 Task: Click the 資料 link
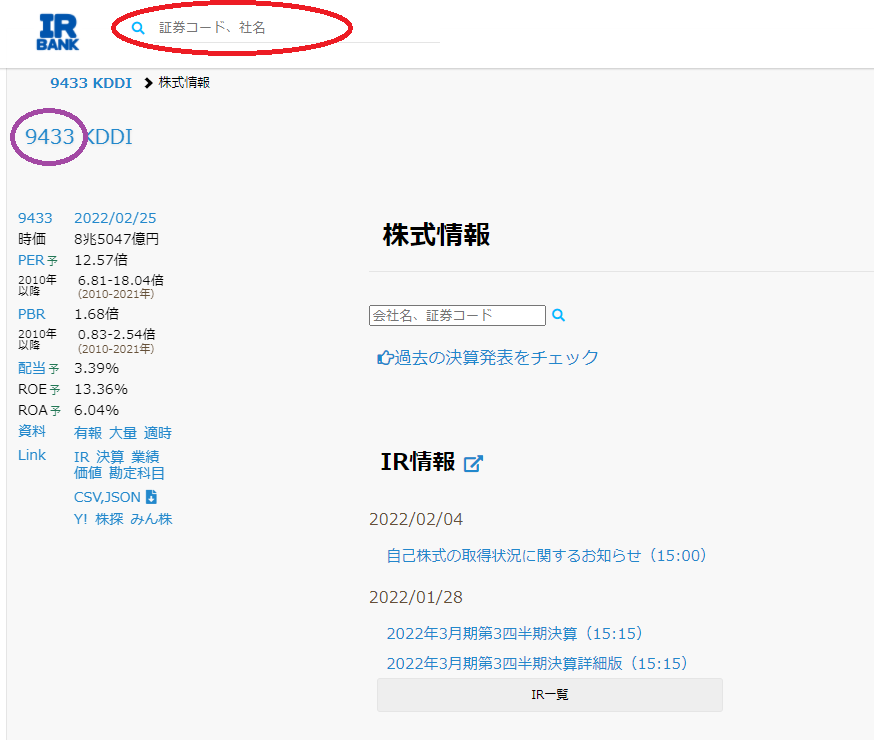(x=32, y=431)
